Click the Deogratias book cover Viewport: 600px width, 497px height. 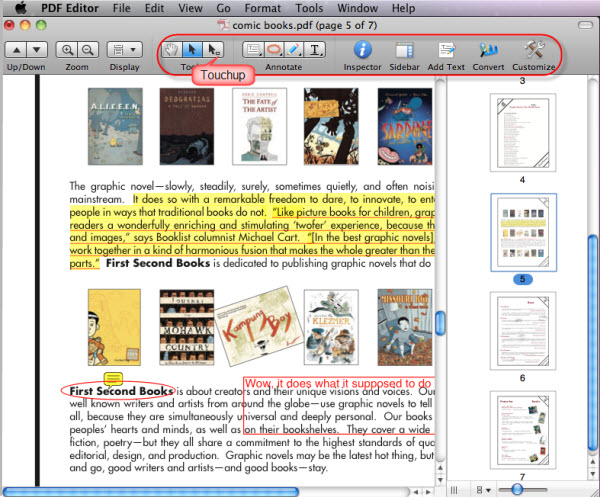pos(187,127)
